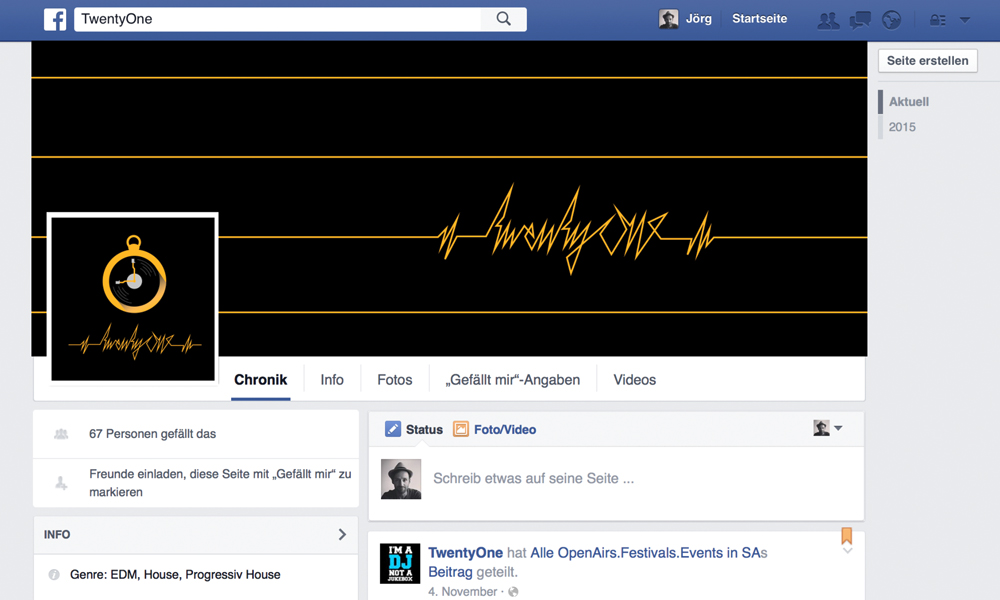Go to Startseite

click(x=759, y=19)
